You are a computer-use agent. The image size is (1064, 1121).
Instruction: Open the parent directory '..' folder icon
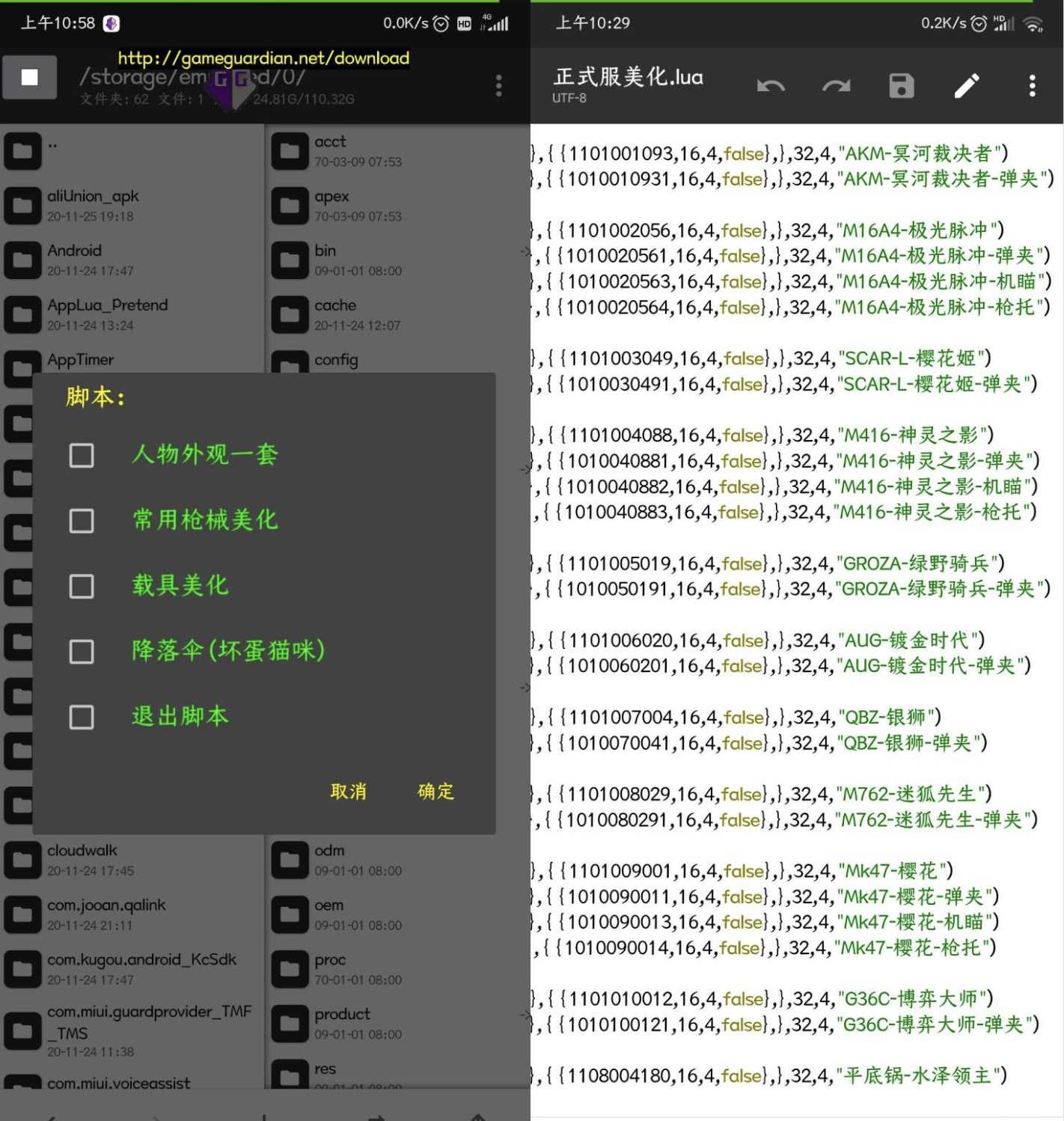pyautogui.click(x=22, y=152)
